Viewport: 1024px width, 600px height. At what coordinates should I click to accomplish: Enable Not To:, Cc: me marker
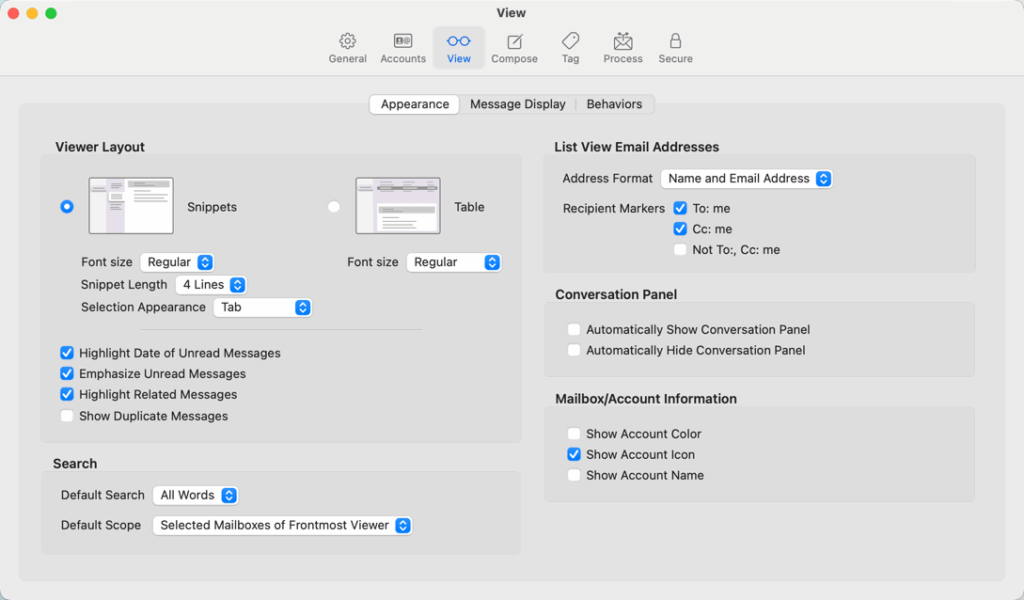(680, 249)
